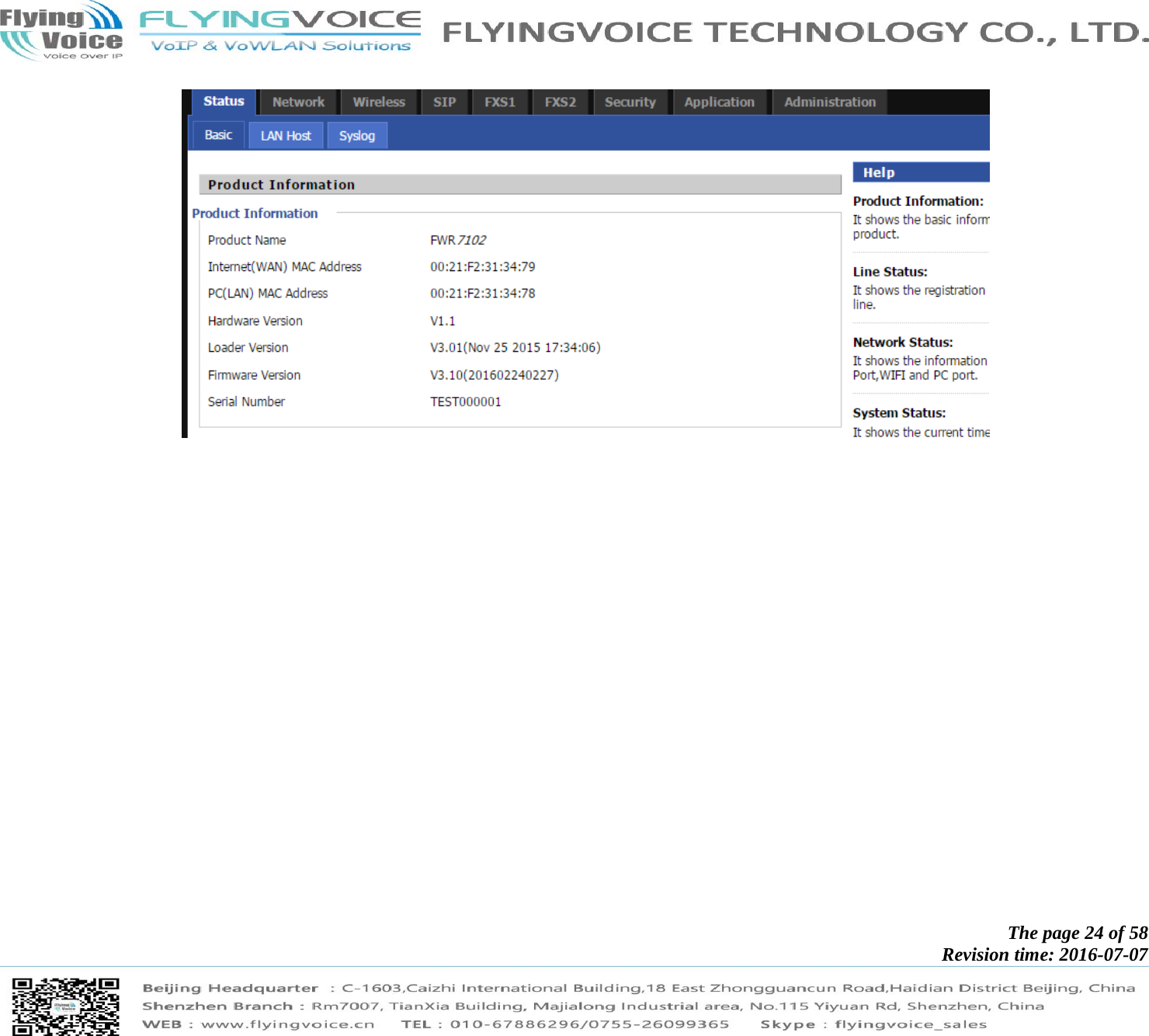The width and height of the screenshot is (1149, 1036).
Task: Click the Network Status help heading
Action: click(903, 342)
